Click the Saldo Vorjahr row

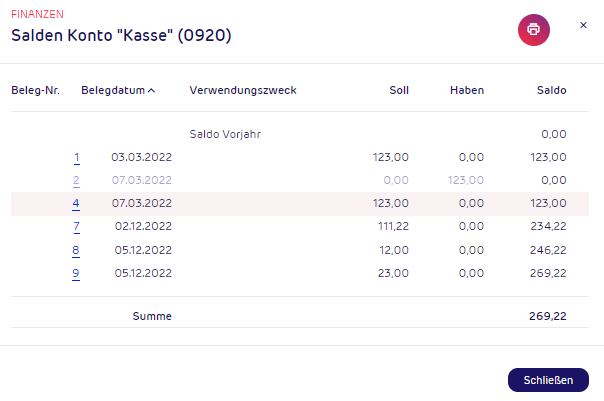pyautogui.click(x=300, y=134)
